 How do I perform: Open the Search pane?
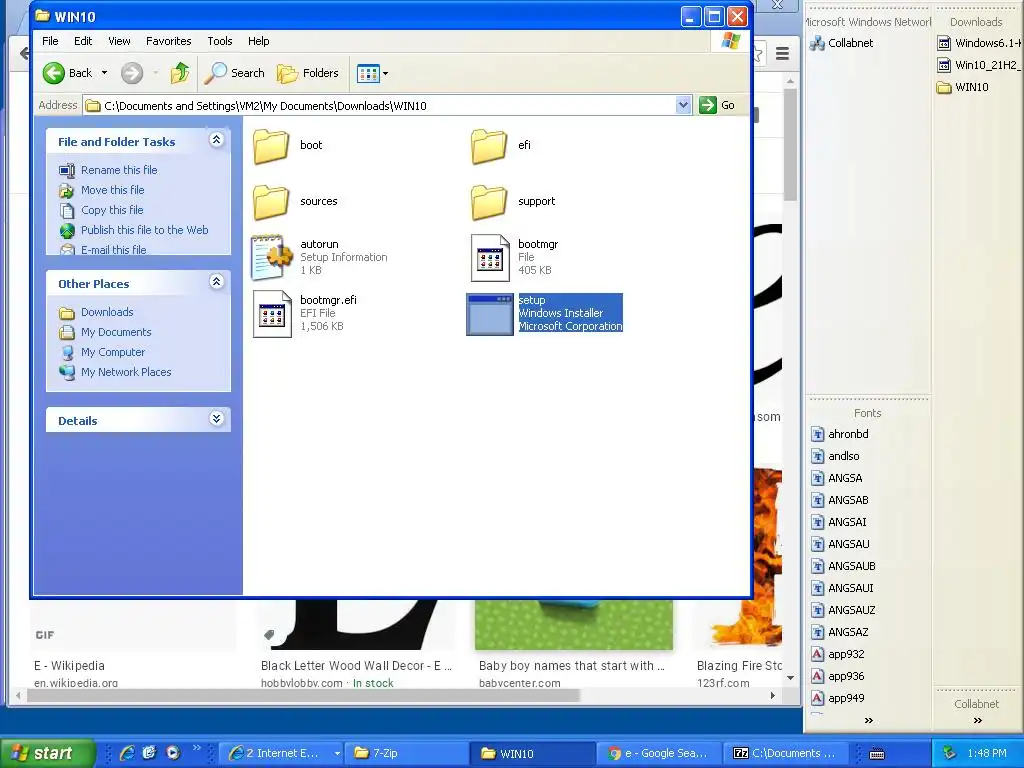pos(234,73)
